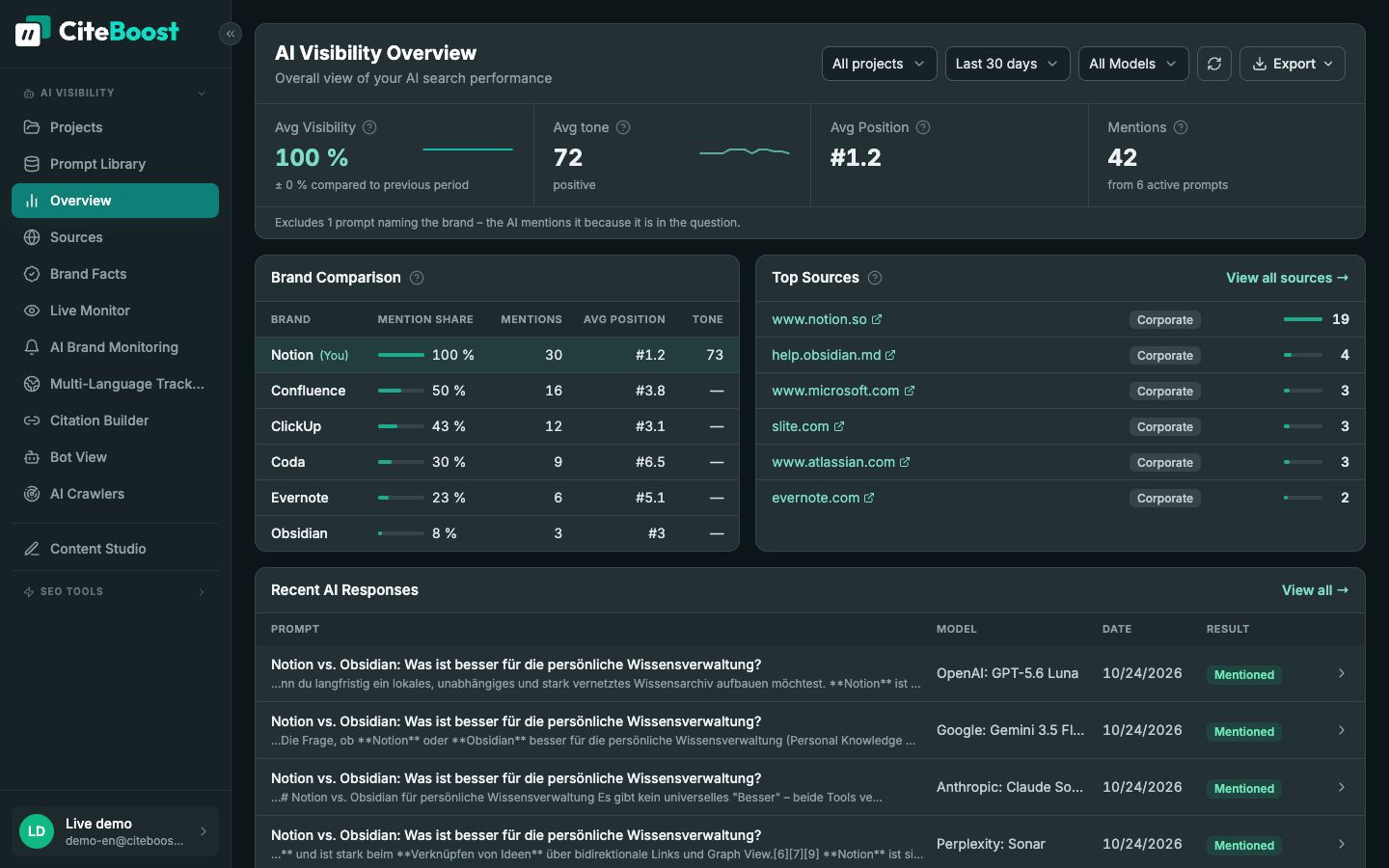Open external link icon for www.notion.so

click(x=877, y=319)
